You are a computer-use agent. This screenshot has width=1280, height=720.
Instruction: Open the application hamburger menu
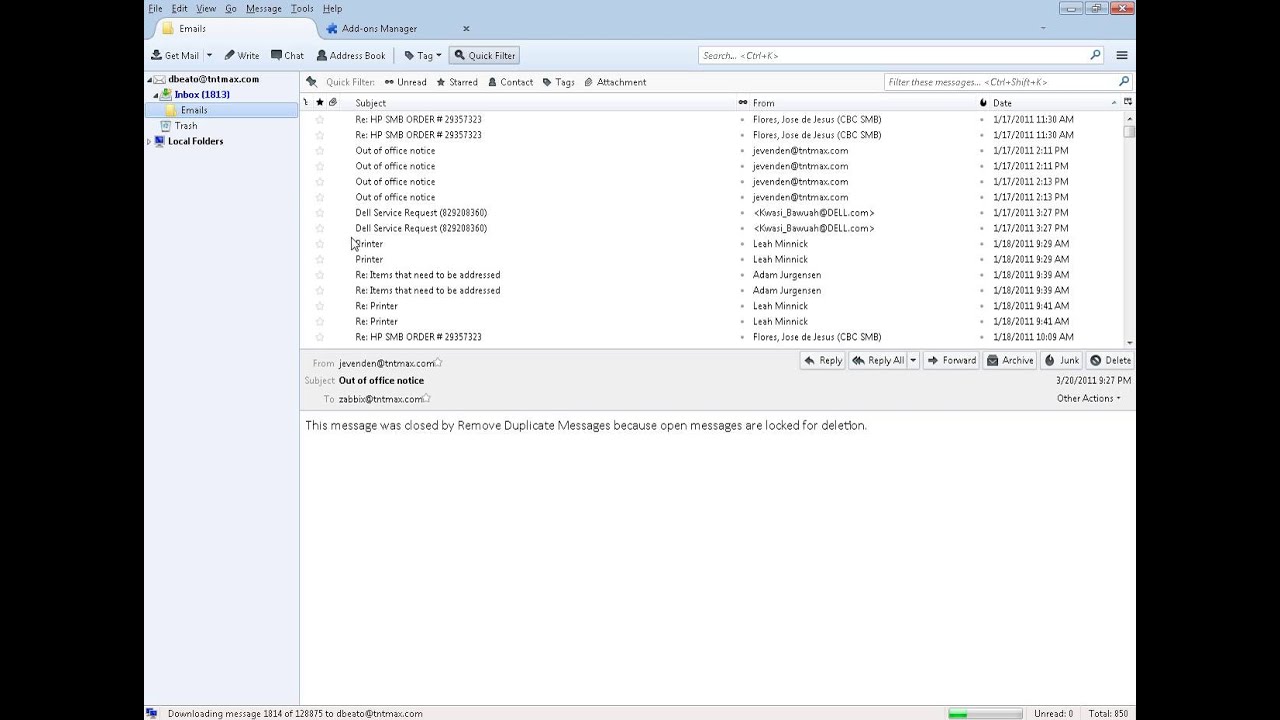tap(1121, 56)
